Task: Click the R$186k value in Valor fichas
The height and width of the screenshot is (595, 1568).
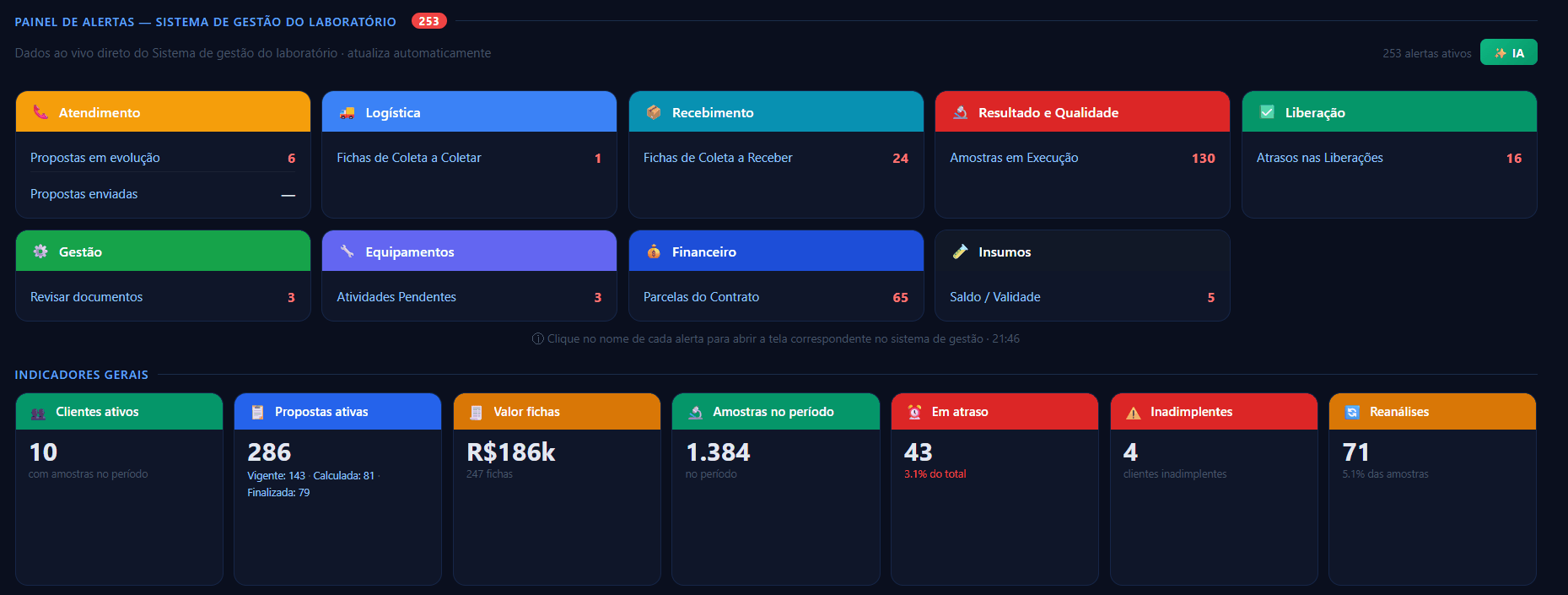Action: point(511,452)
